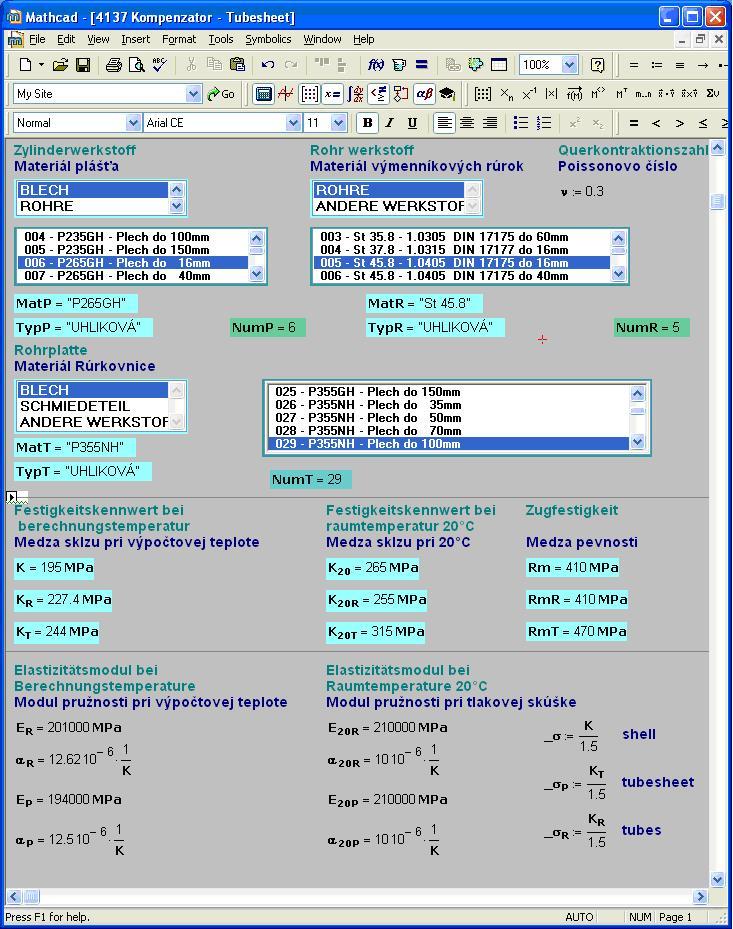Screen dimensions: 733x929
Task: Save the worksheet with the floppy icon
Action: [83, 65]
